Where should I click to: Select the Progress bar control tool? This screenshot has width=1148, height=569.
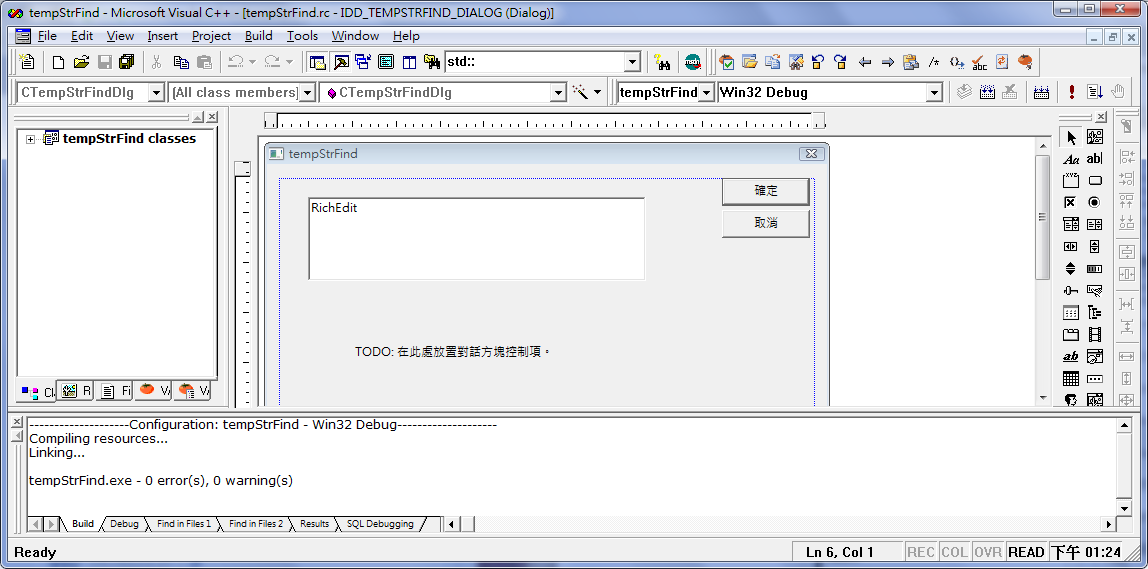click(x=1095, y=269)
